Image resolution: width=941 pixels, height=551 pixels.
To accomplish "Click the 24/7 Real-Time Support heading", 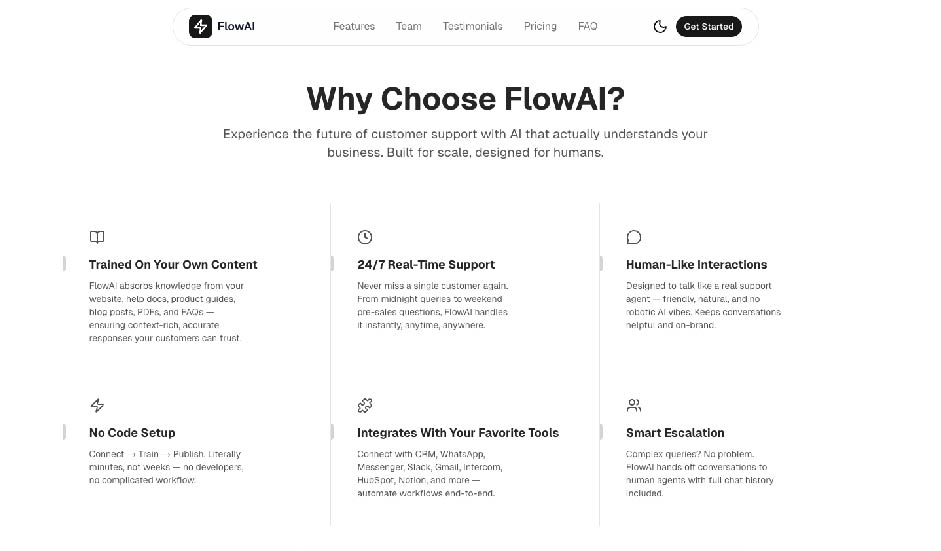I will pos(426,265).
